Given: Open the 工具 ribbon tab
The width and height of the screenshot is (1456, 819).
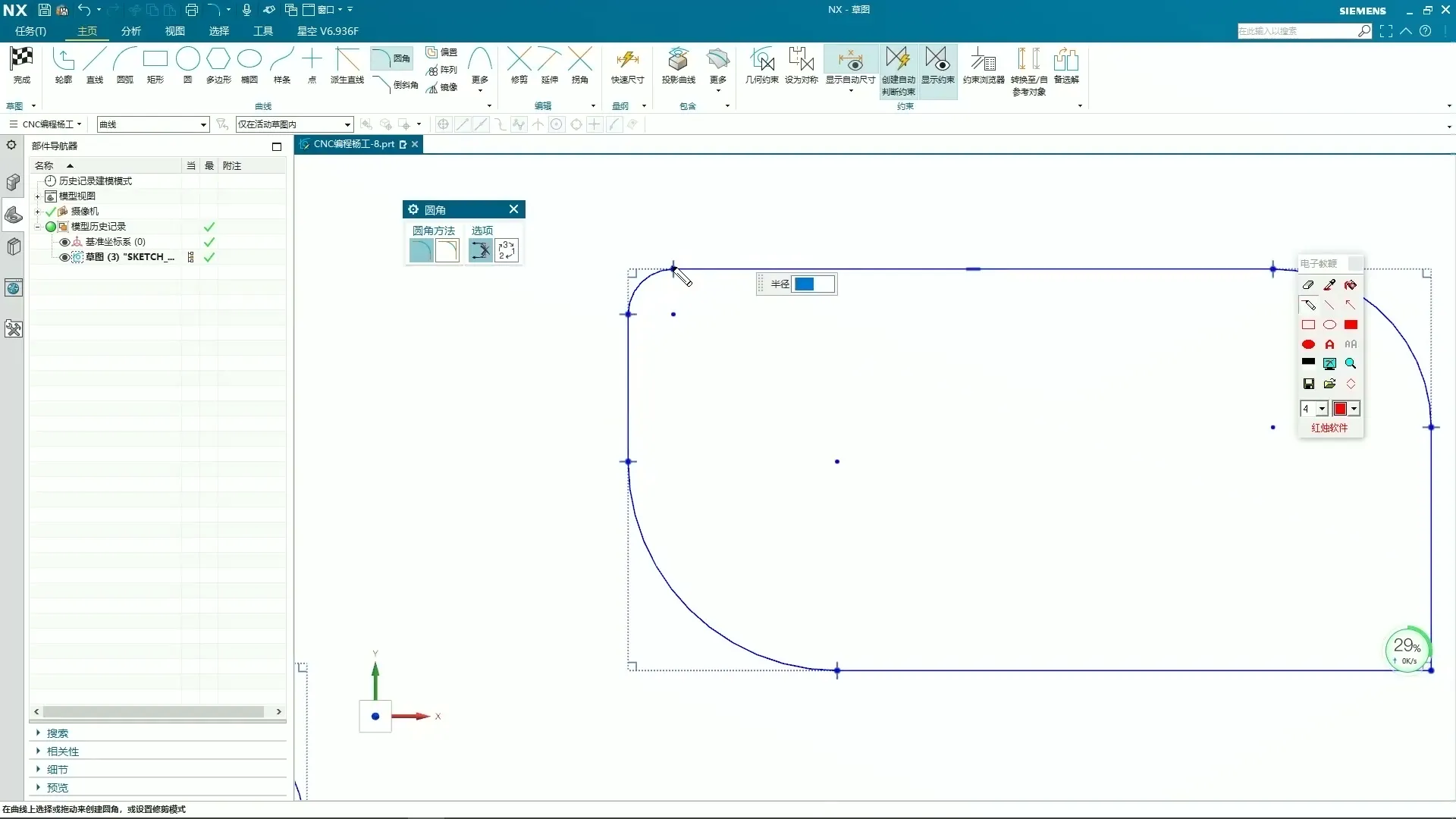Looking at the screenshot, I should click(x=263, y=31).
